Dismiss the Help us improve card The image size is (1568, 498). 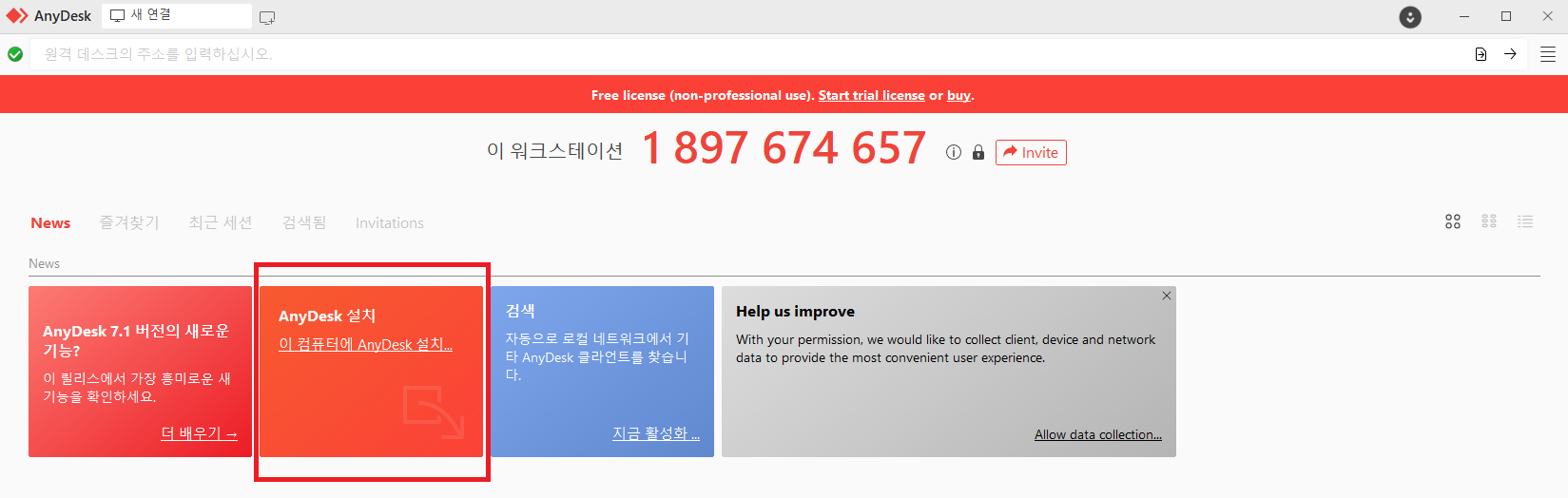coord(1167,296)
